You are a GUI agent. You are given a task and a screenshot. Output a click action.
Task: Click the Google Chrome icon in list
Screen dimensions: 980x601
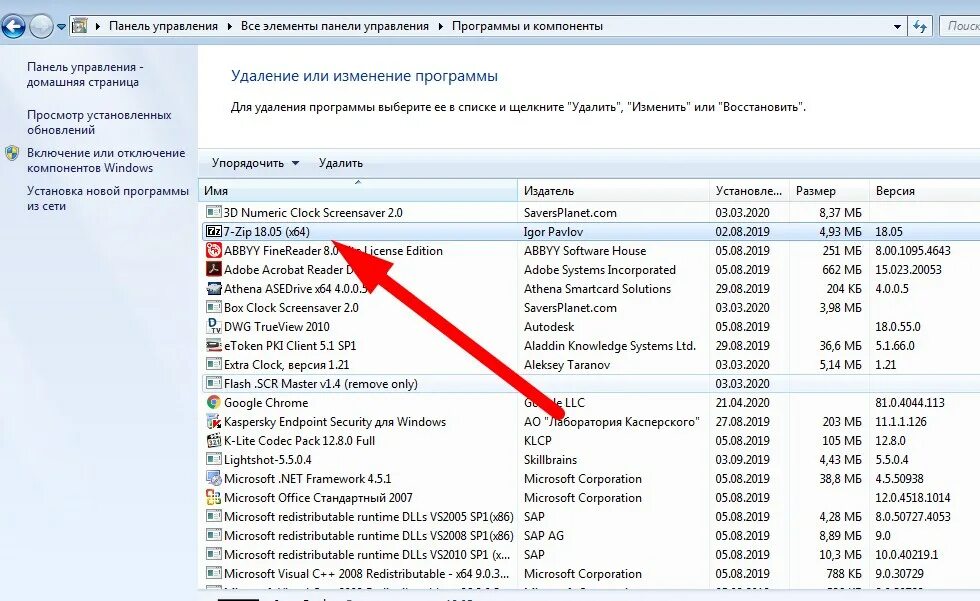[x=214, y=402]
